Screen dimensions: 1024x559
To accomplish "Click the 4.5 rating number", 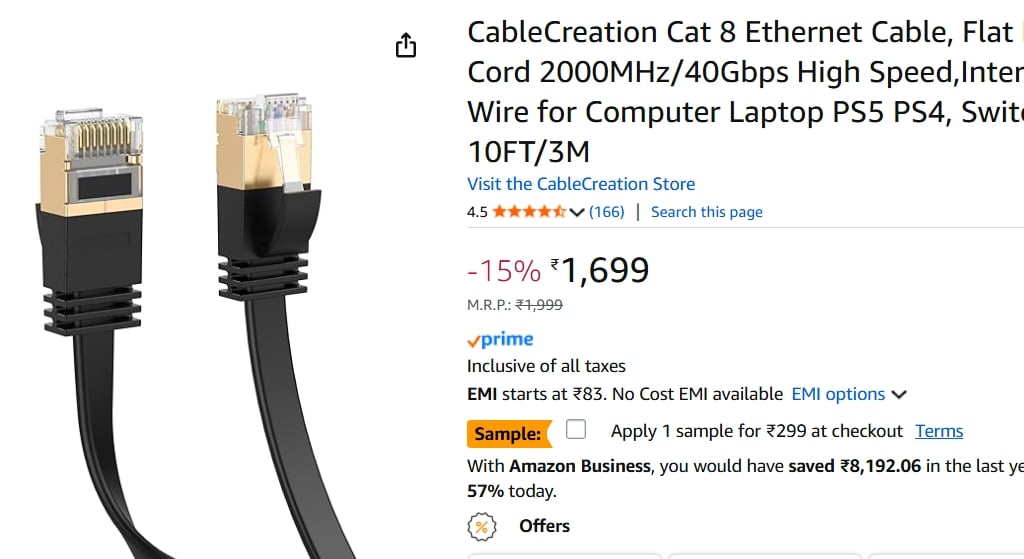I will pos(477,212).
